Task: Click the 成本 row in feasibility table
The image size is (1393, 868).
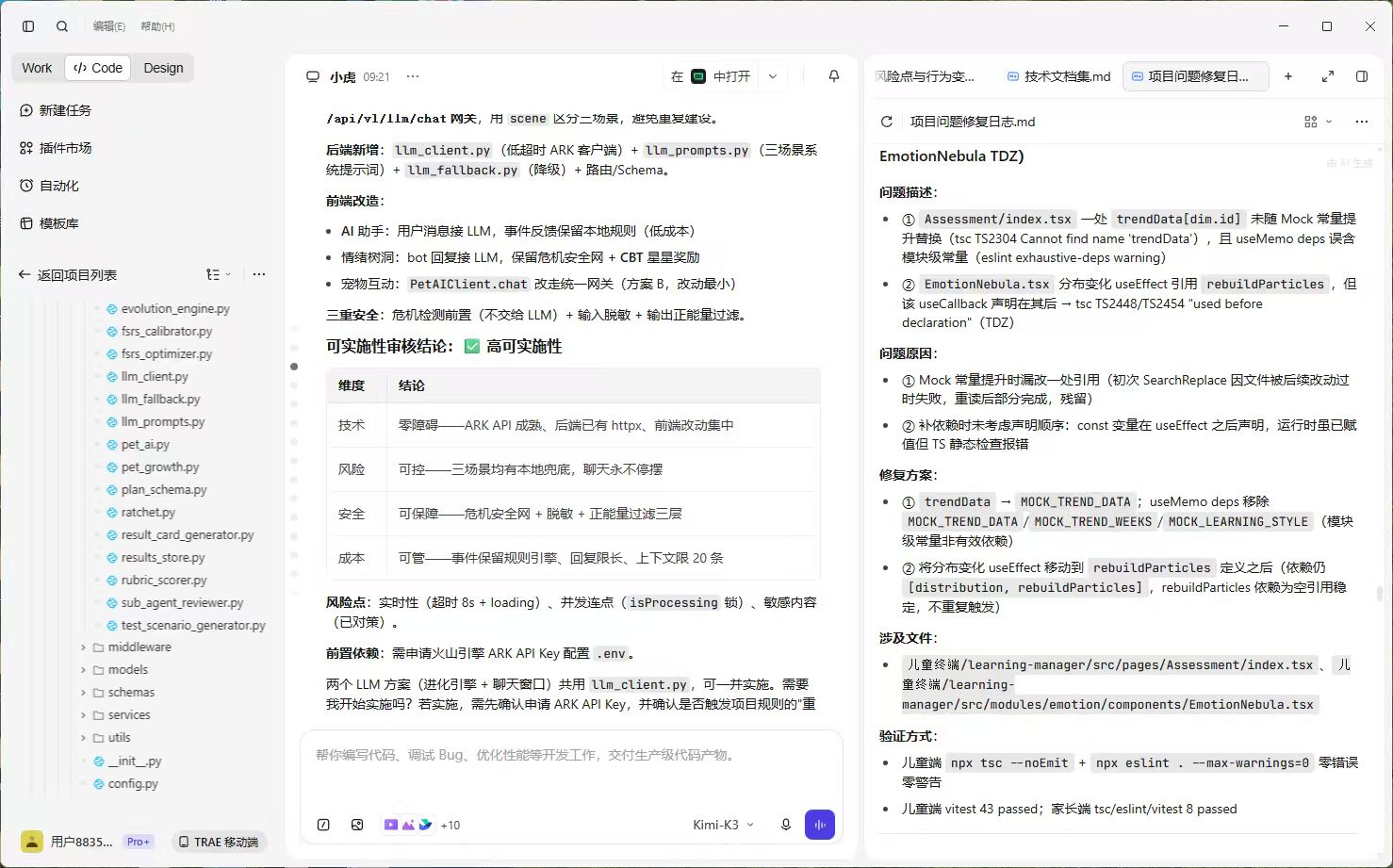Action: pyautogui.click(x=573, y=558)
